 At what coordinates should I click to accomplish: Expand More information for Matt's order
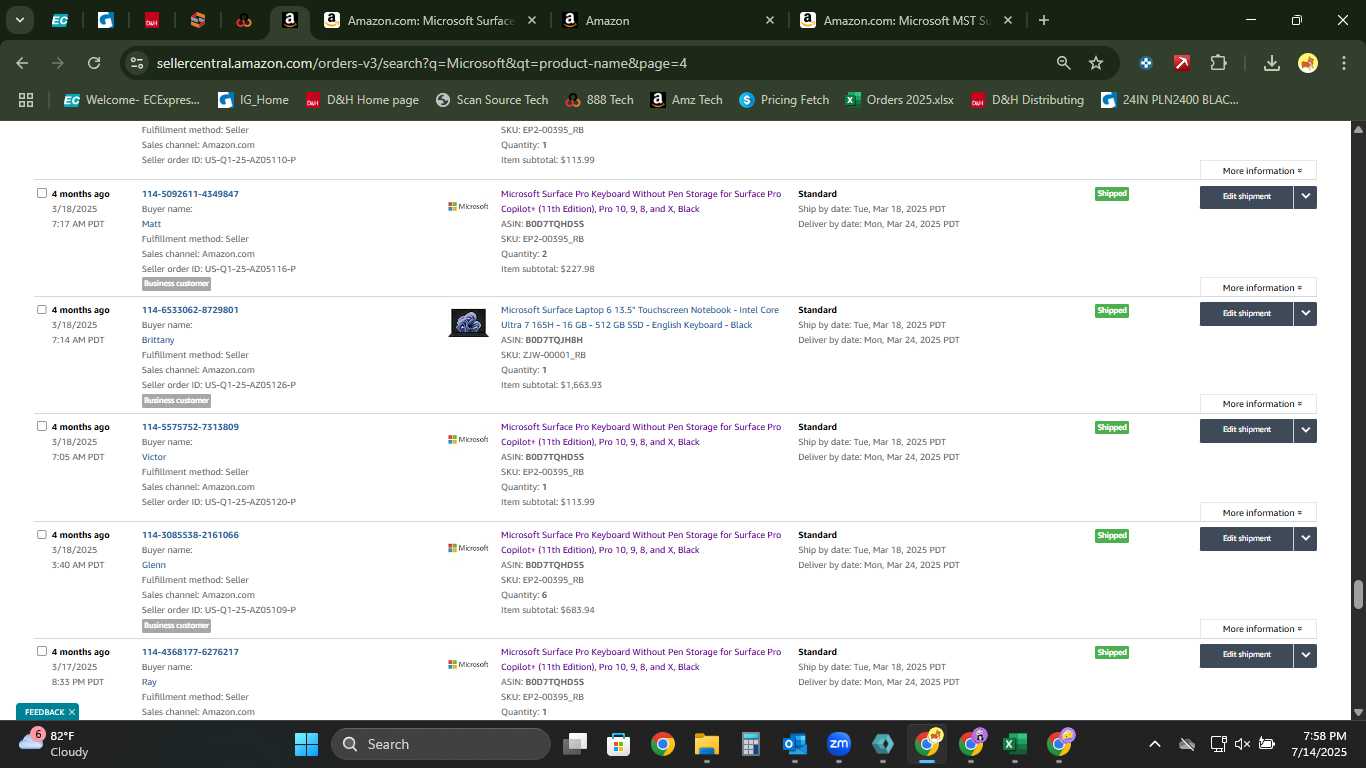pos(1258,288)
